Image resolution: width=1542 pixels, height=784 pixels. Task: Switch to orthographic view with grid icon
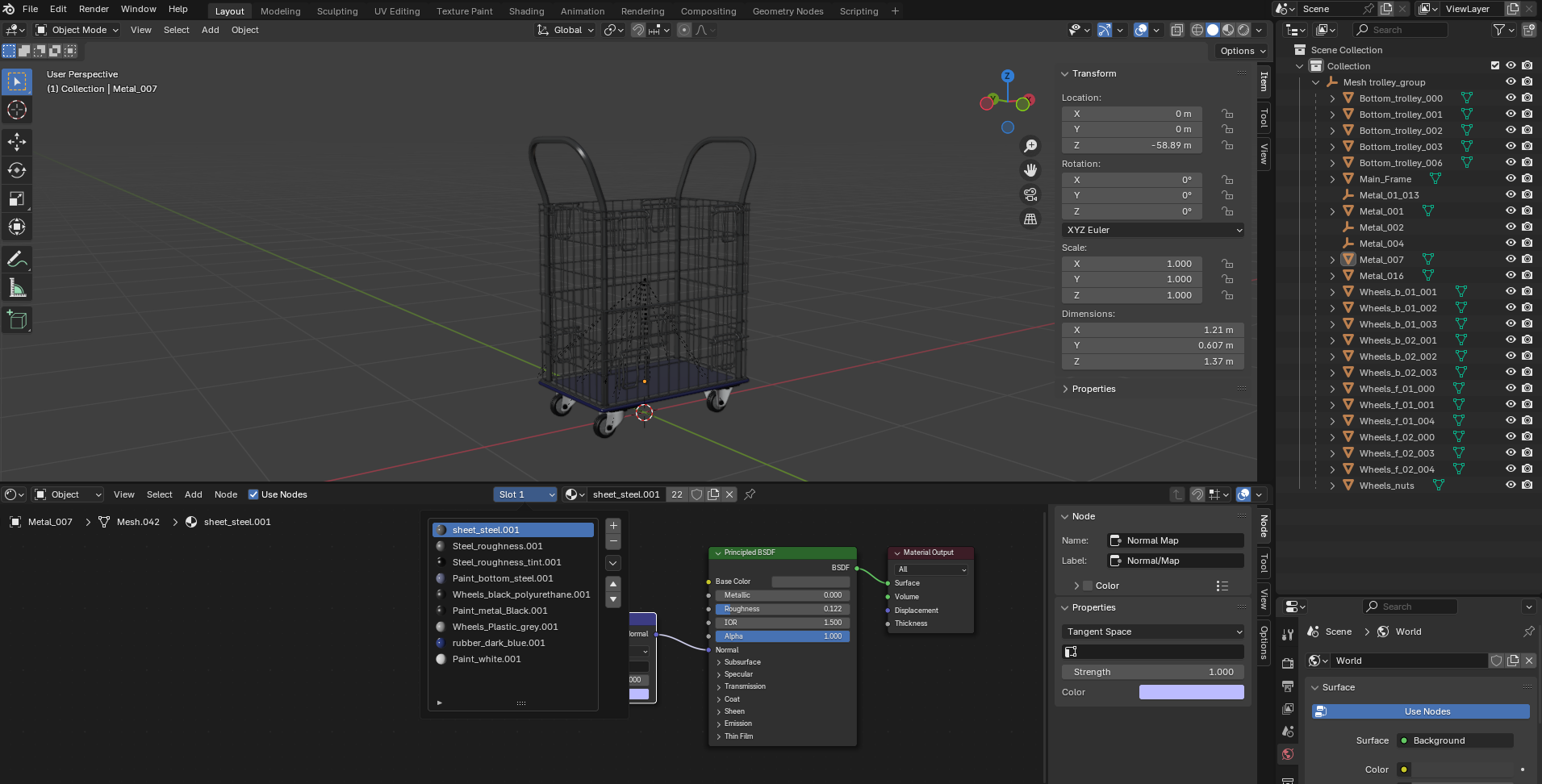pos(1030,219)
